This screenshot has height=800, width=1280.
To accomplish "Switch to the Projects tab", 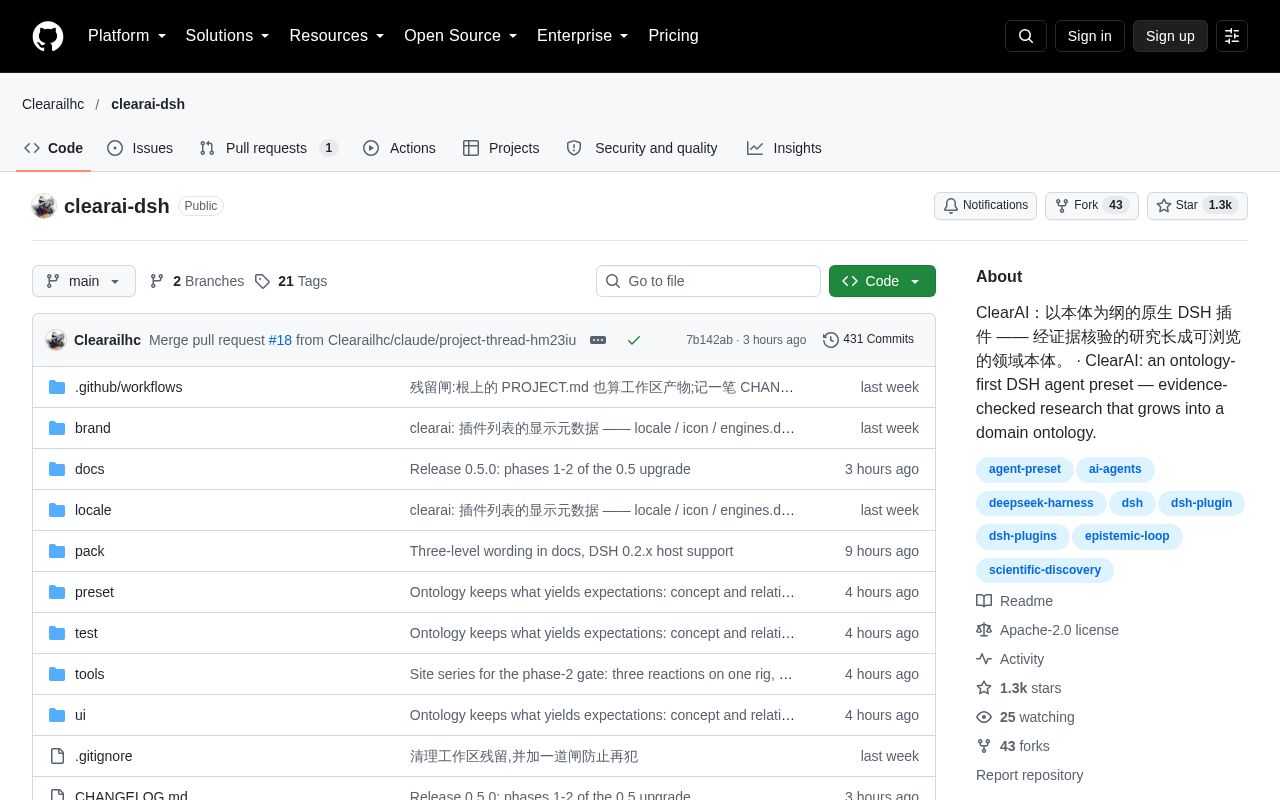I will (501, 148).
